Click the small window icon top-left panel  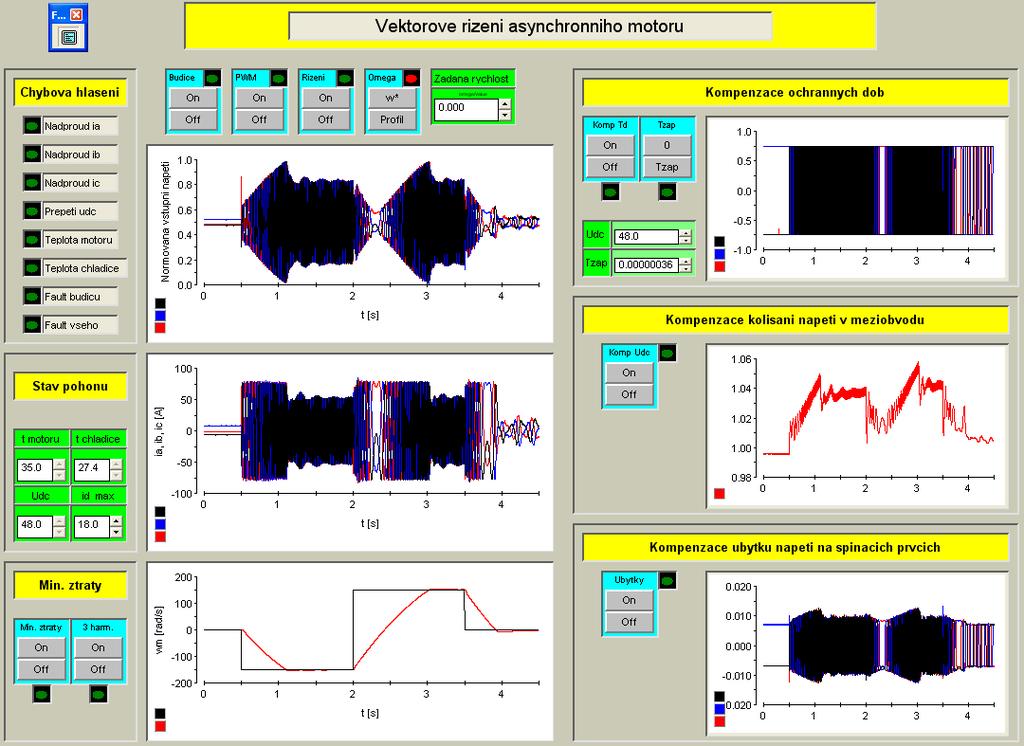[x=69, y=37]
